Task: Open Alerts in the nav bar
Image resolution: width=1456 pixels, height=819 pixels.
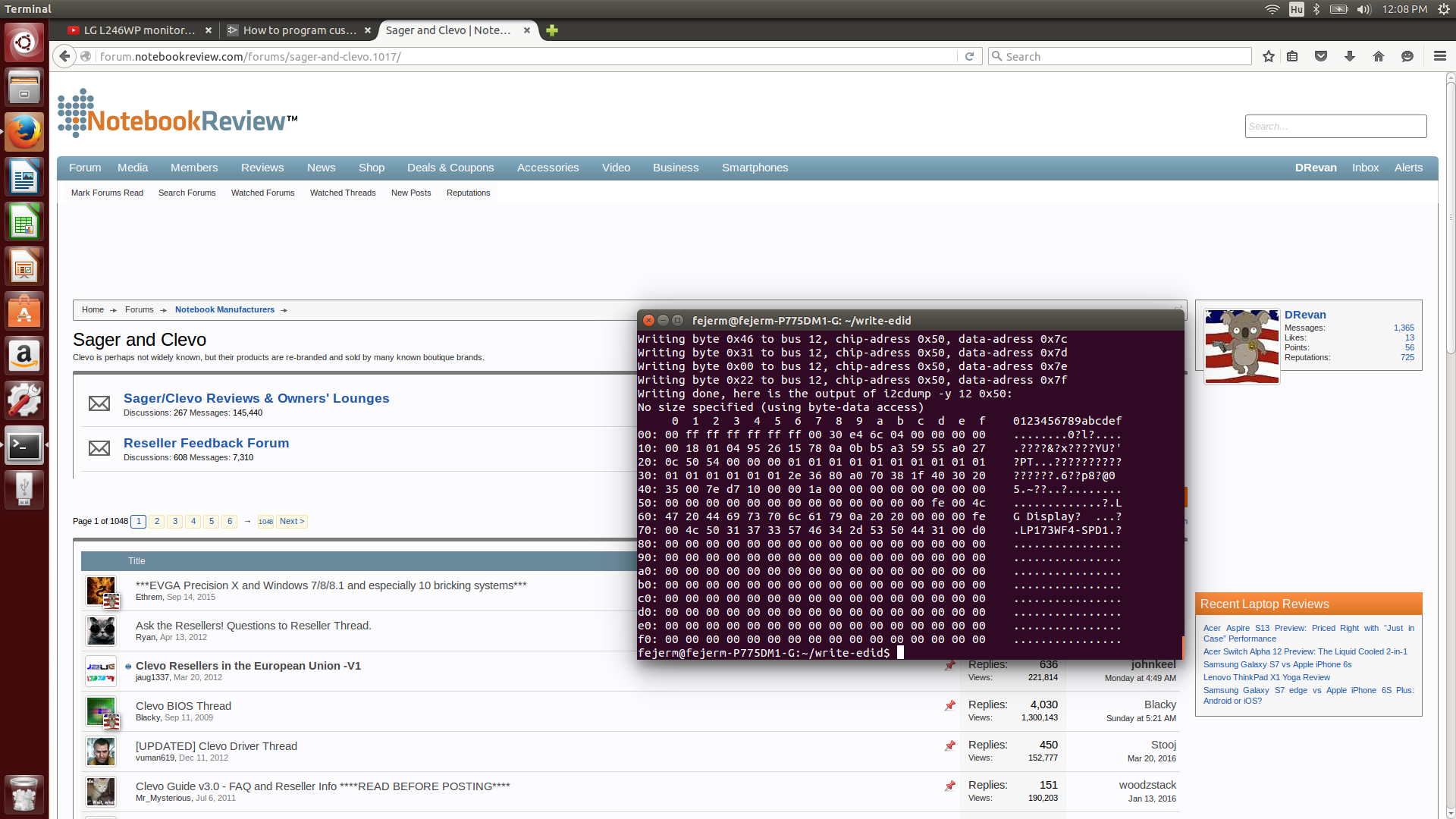Action: [1408, 168]
